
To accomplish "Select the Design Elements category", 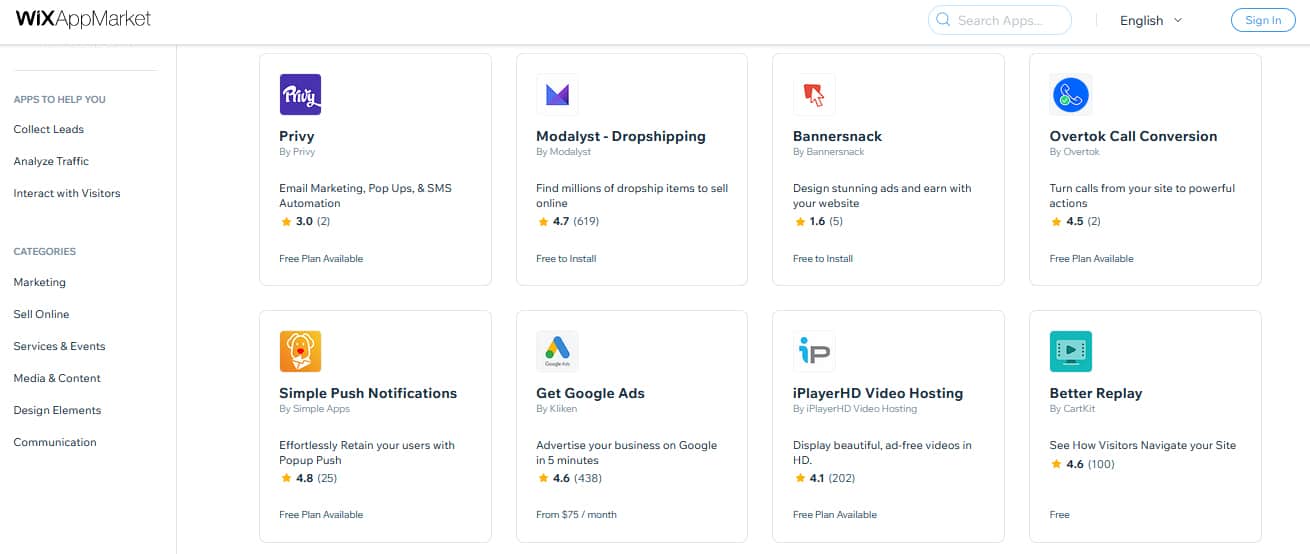I will click(x=57, y=410).
